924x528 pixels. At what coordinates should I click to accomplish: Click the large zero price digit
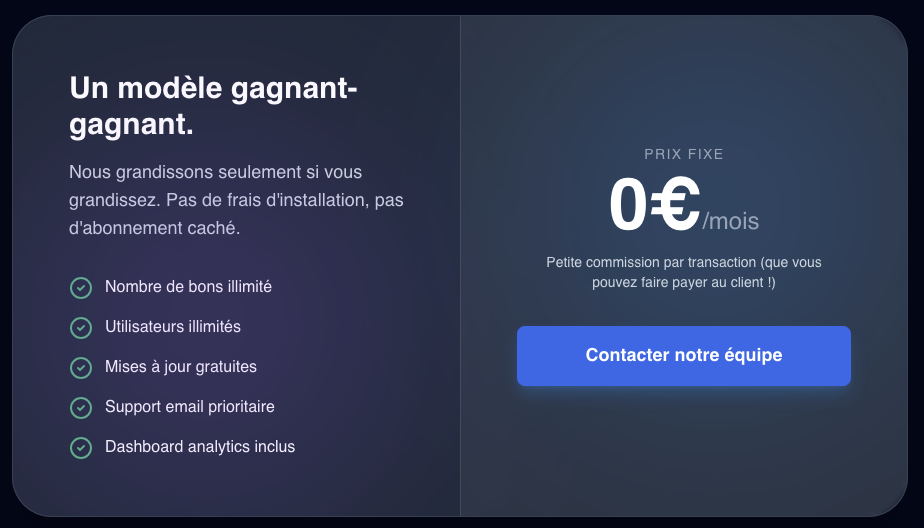[628, 205]
